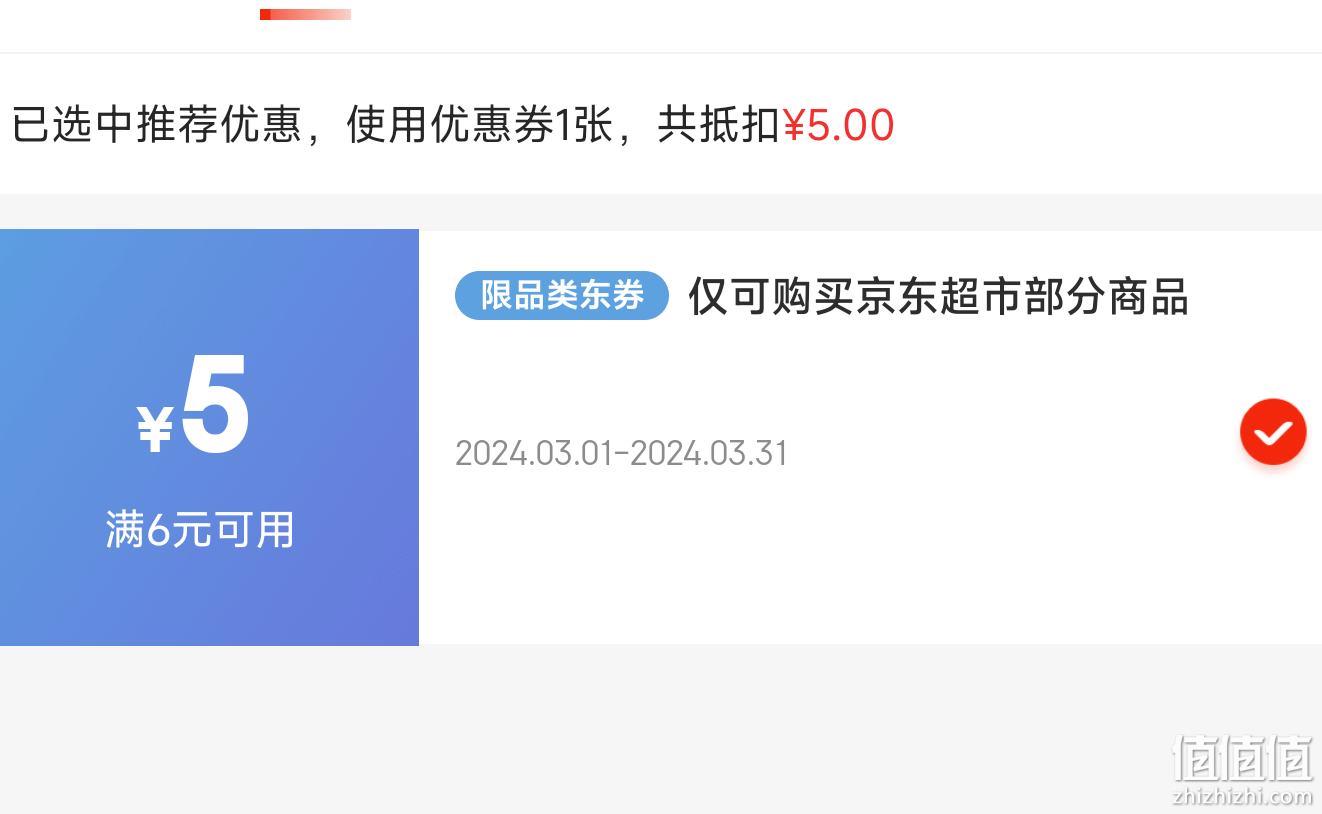
Task: Click the white ¥ symbol on blue card
Action: coord(155,429)
